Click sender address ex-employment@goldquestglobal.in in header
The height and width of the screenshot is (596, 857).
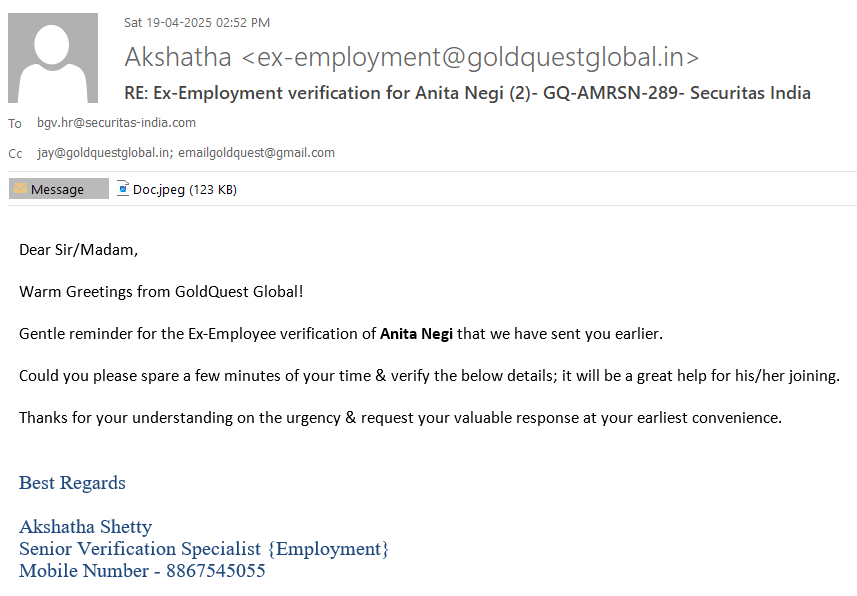click(x=470, y=58)
